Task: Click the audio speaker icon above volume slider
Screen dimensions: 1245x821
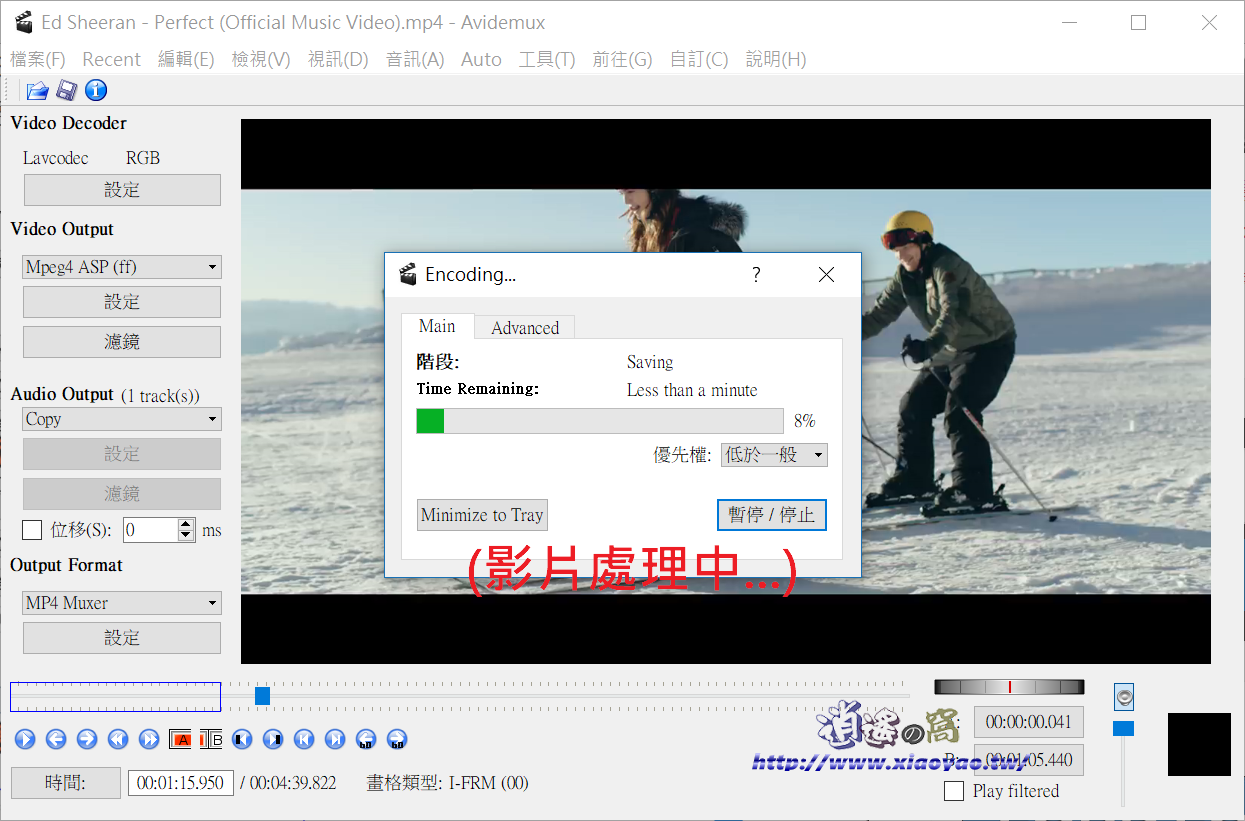Action: [x=1124, y=697]
